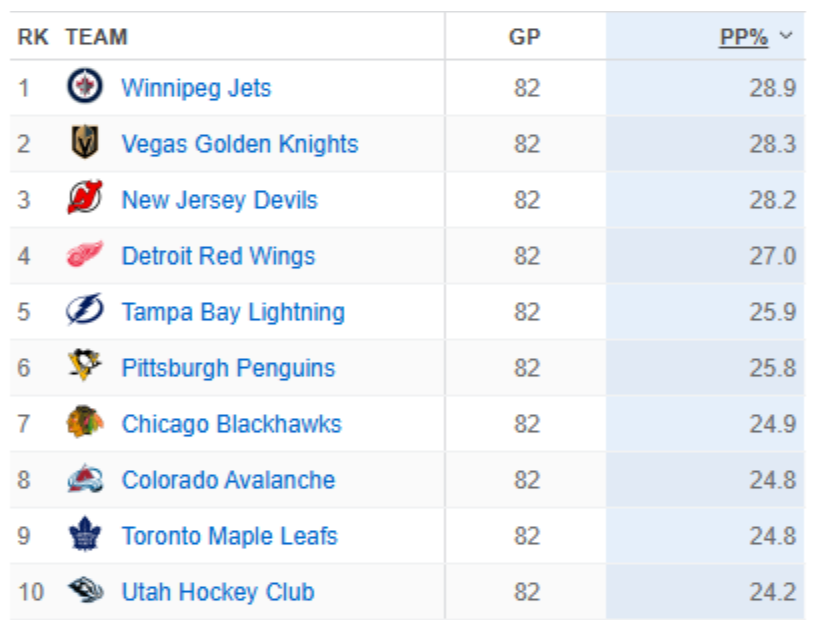Click the Vegas Golden Knights logo

(x=85, y=142)
